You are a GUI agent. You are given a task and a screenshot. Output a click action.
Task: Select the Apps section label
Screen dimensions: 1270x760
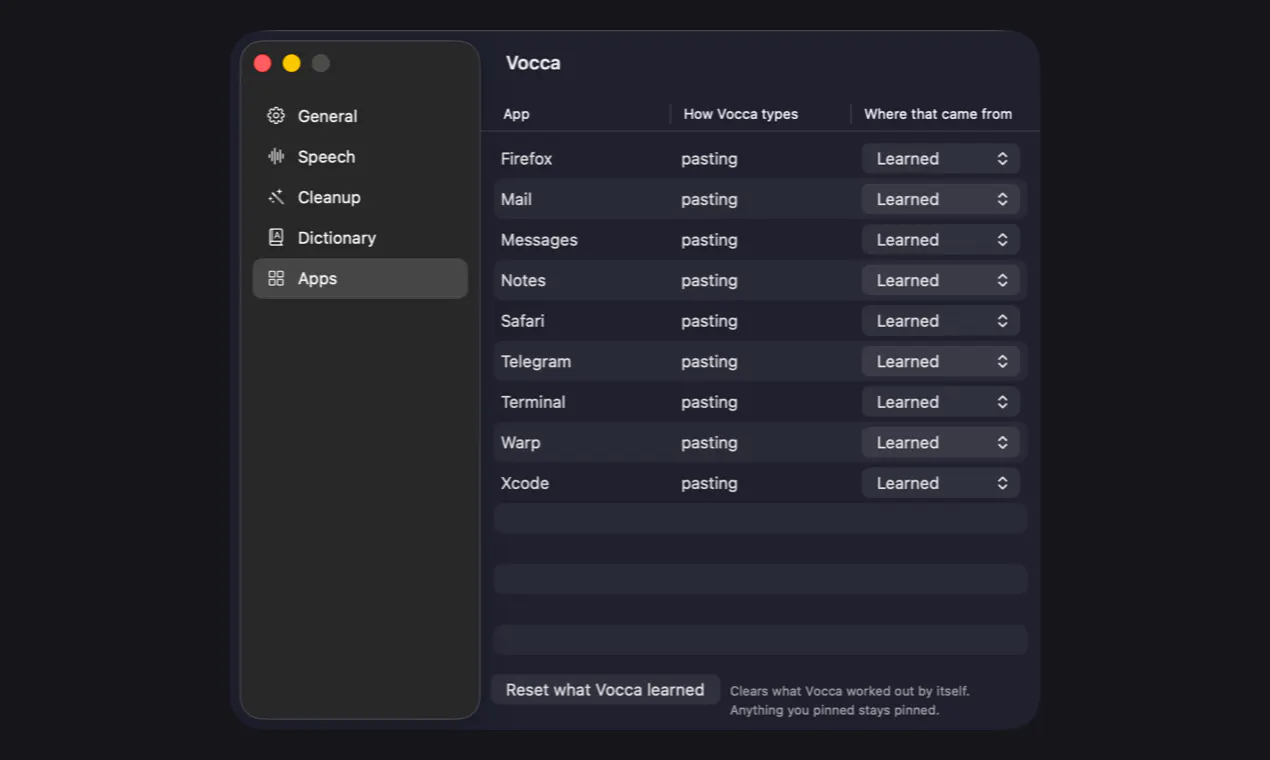317,279
